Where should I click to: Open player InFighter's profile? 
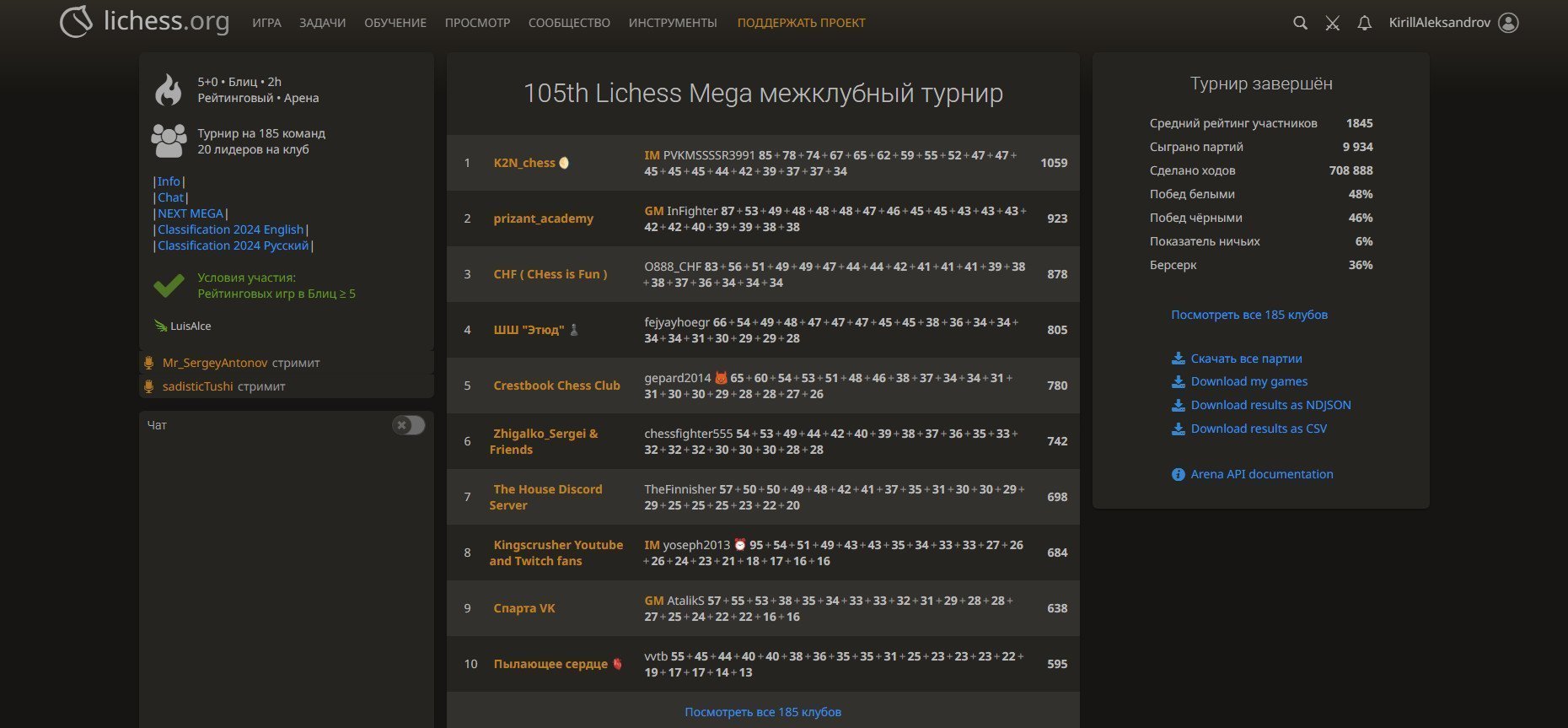click(692, 211)
